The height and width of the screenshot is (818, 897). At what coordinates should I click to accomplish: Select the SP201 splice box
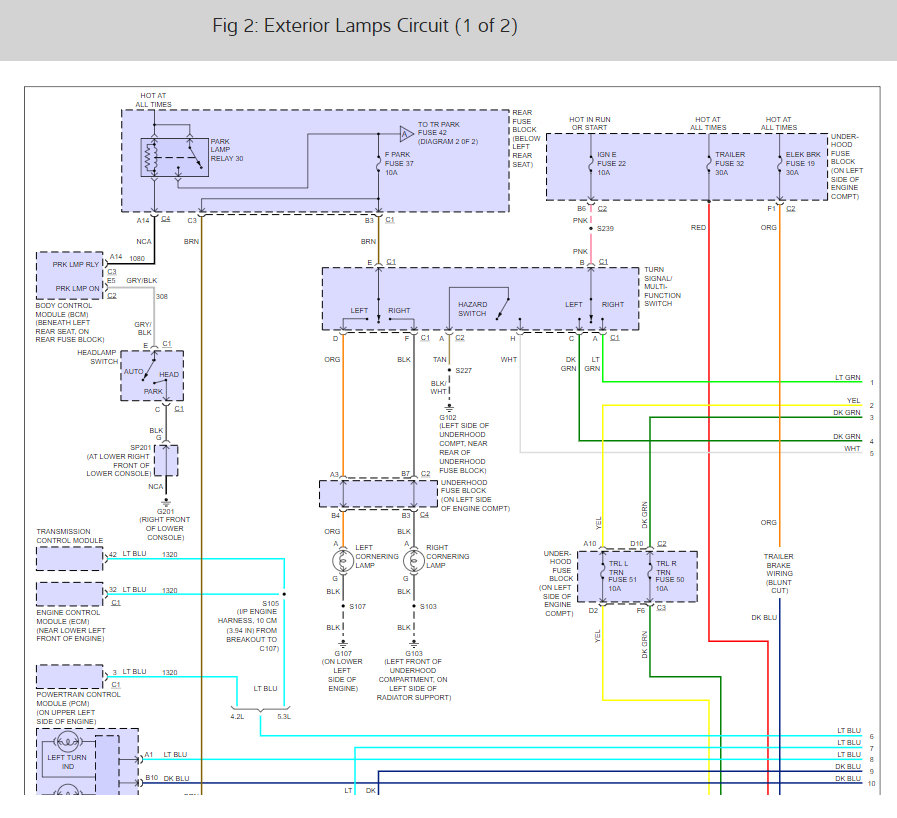click(x=166, y=461)
